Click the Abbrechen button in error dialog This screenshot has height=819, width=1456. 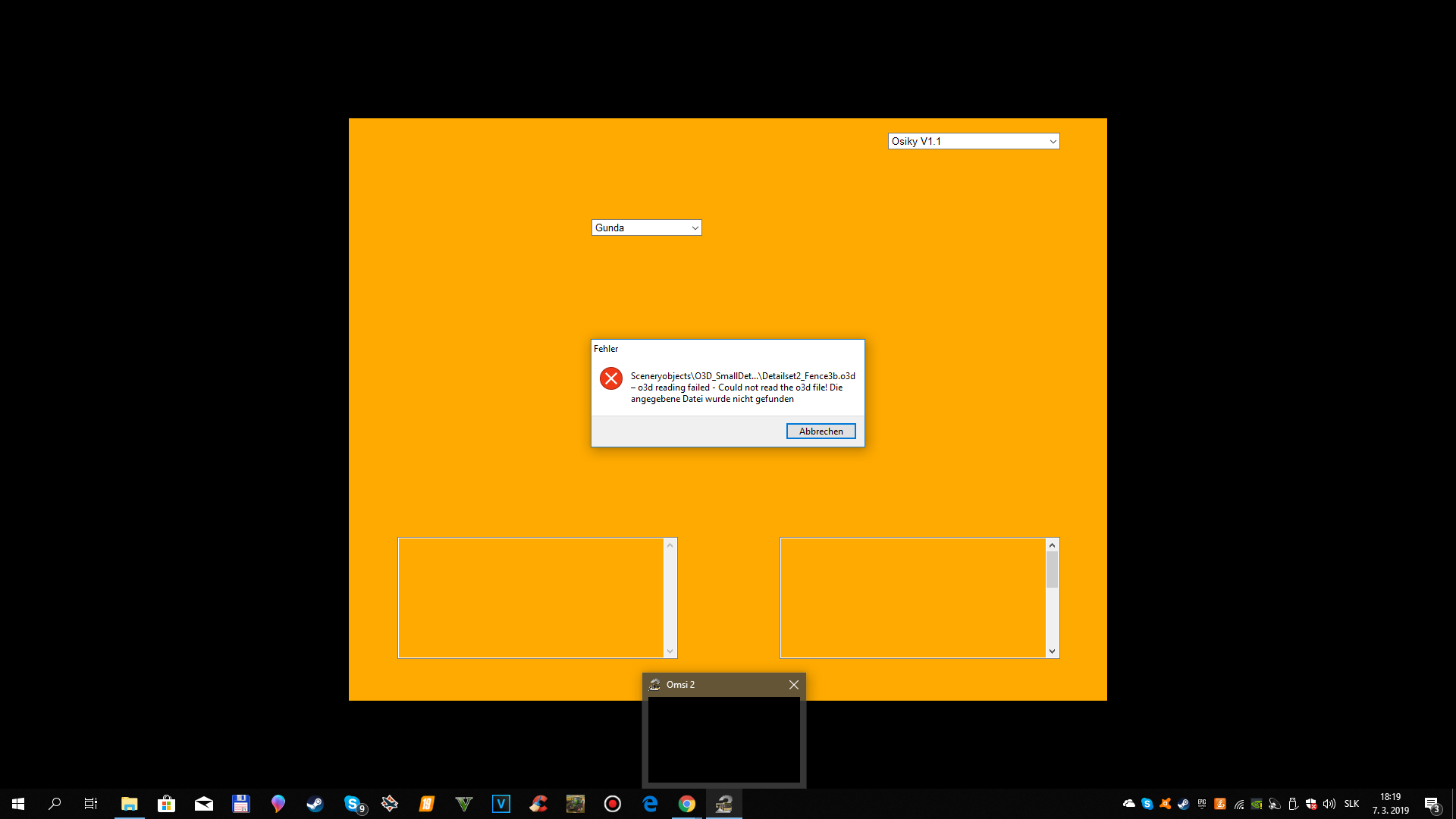[821, 431]
